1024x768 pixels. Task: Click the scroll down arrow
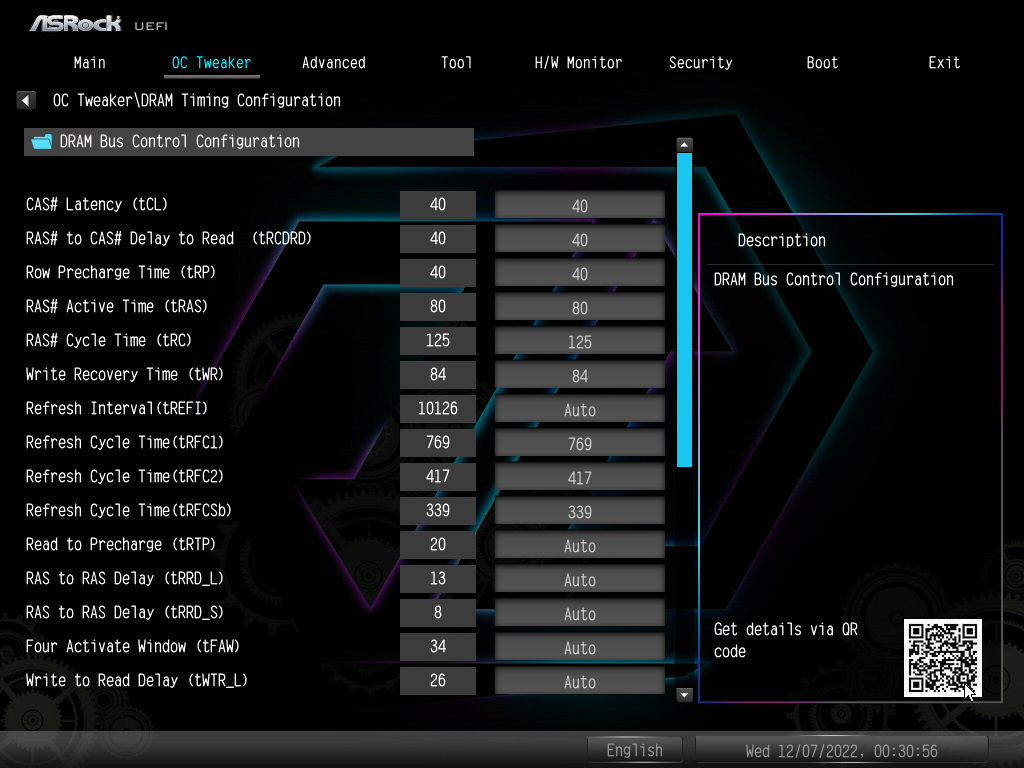tap(684, 694)
